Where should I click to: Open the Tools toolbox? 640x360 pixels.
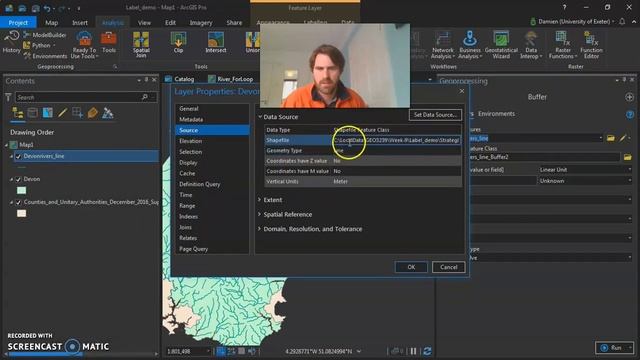(x=109, y=42)
